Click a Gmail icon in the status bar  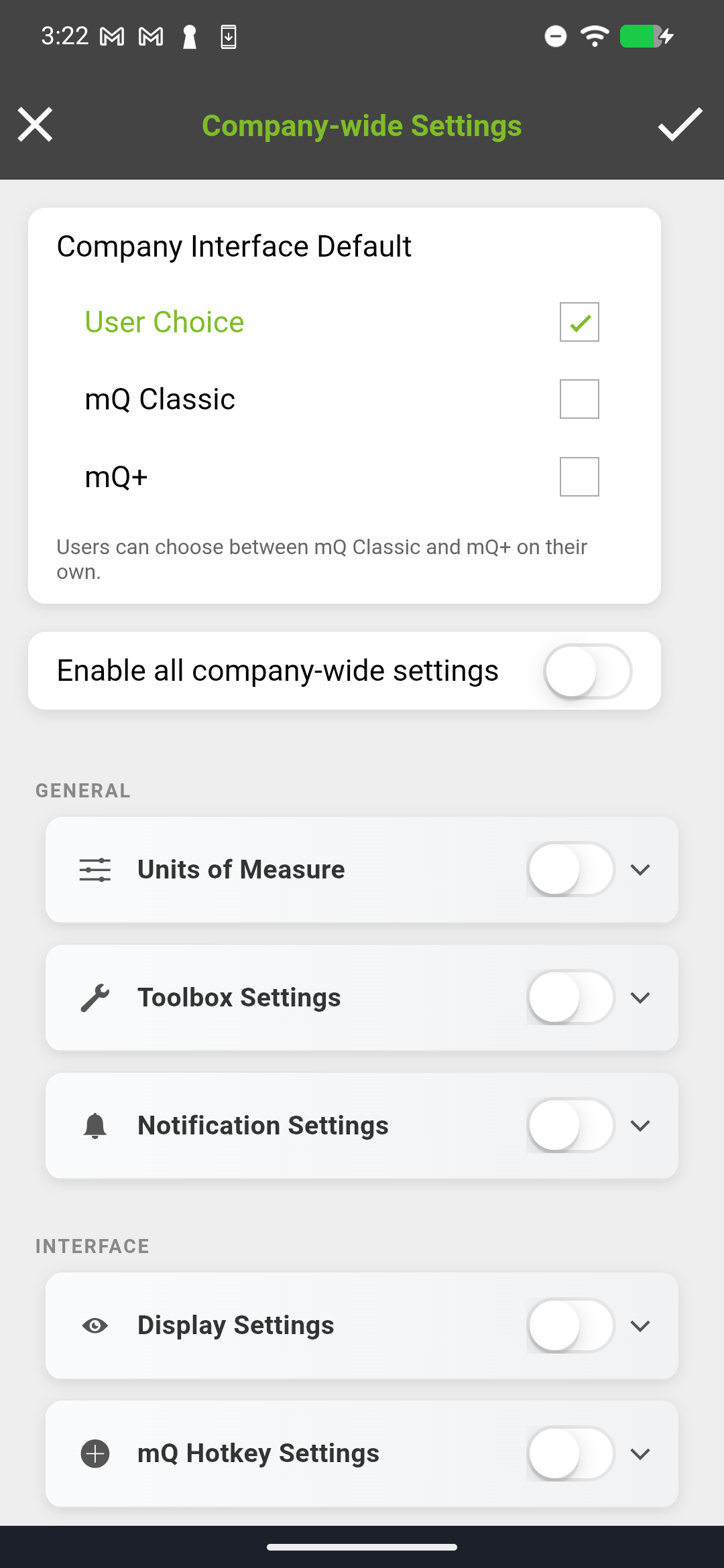(x=111, y=36)
